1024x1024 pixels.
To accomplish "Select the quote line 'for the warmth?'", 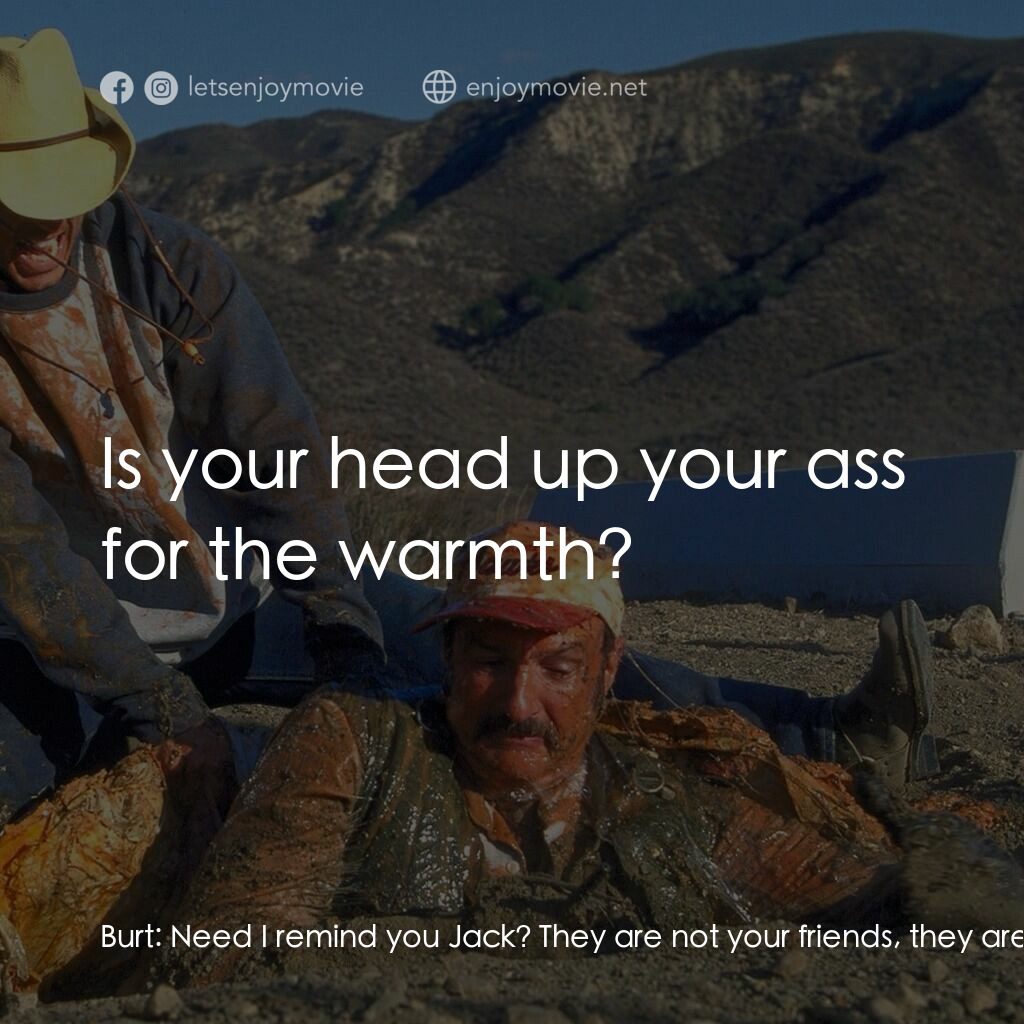I will click(367, 555).
